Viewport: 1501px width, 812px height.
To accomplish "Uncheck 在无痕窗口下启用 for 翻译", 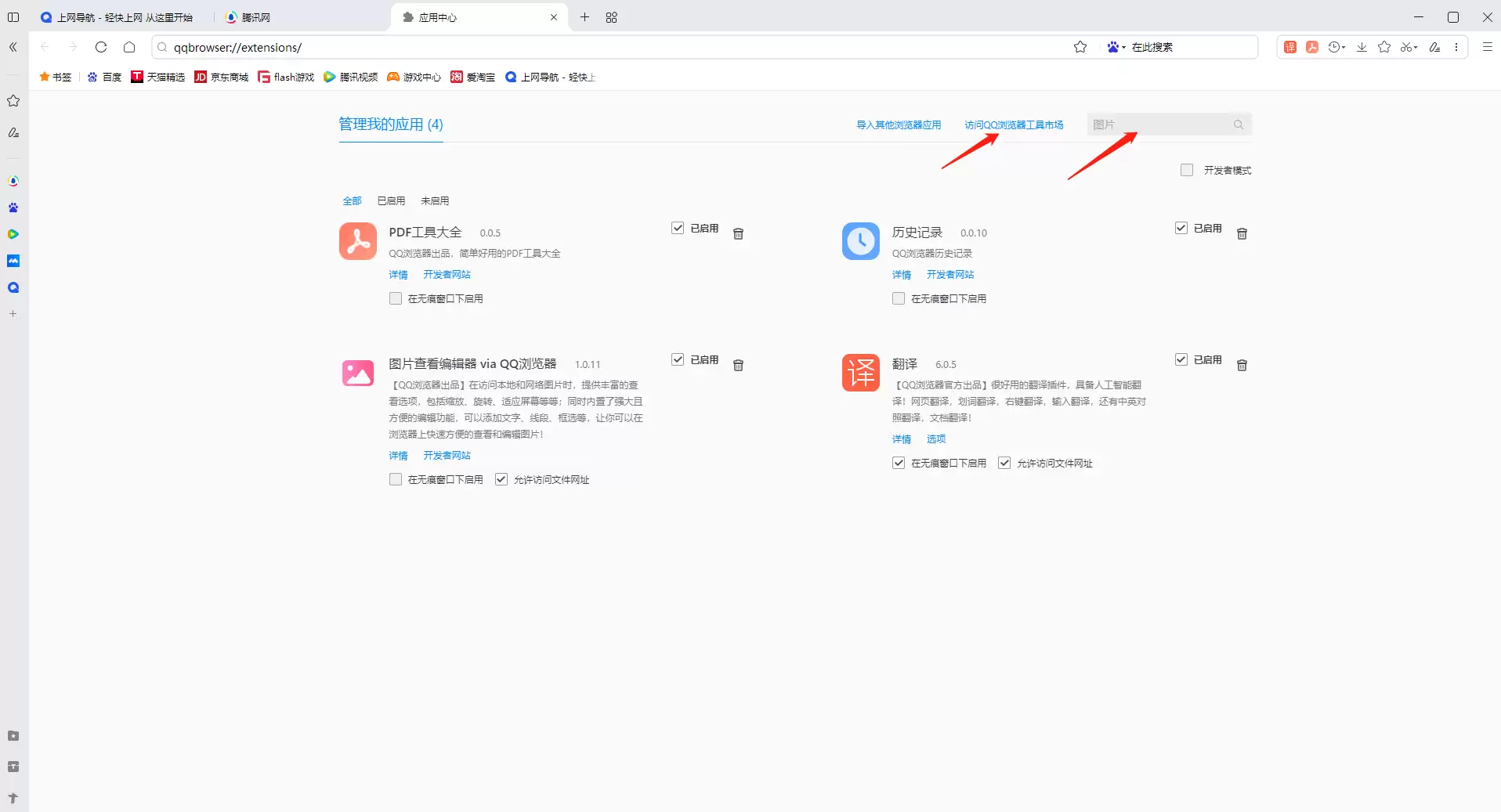I will click(899, 463).
